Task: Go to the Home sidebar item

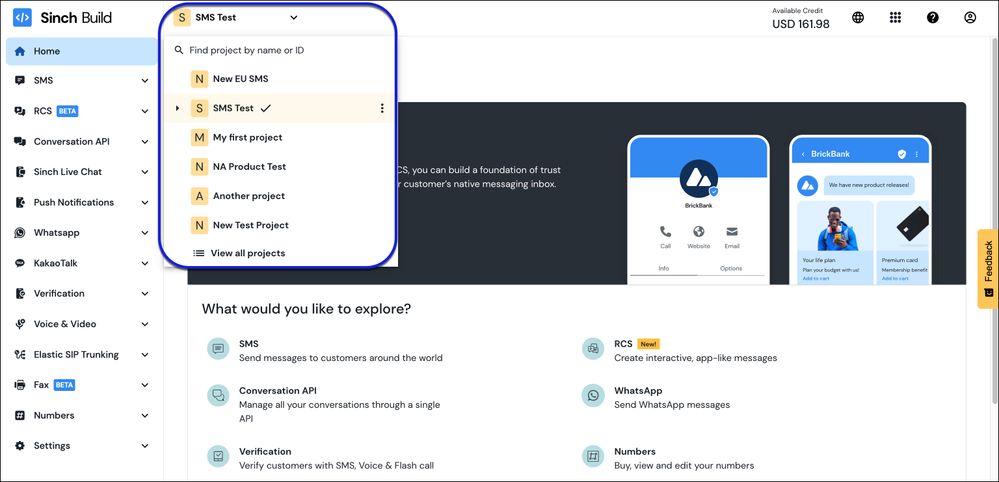Action: click(82, 51)
